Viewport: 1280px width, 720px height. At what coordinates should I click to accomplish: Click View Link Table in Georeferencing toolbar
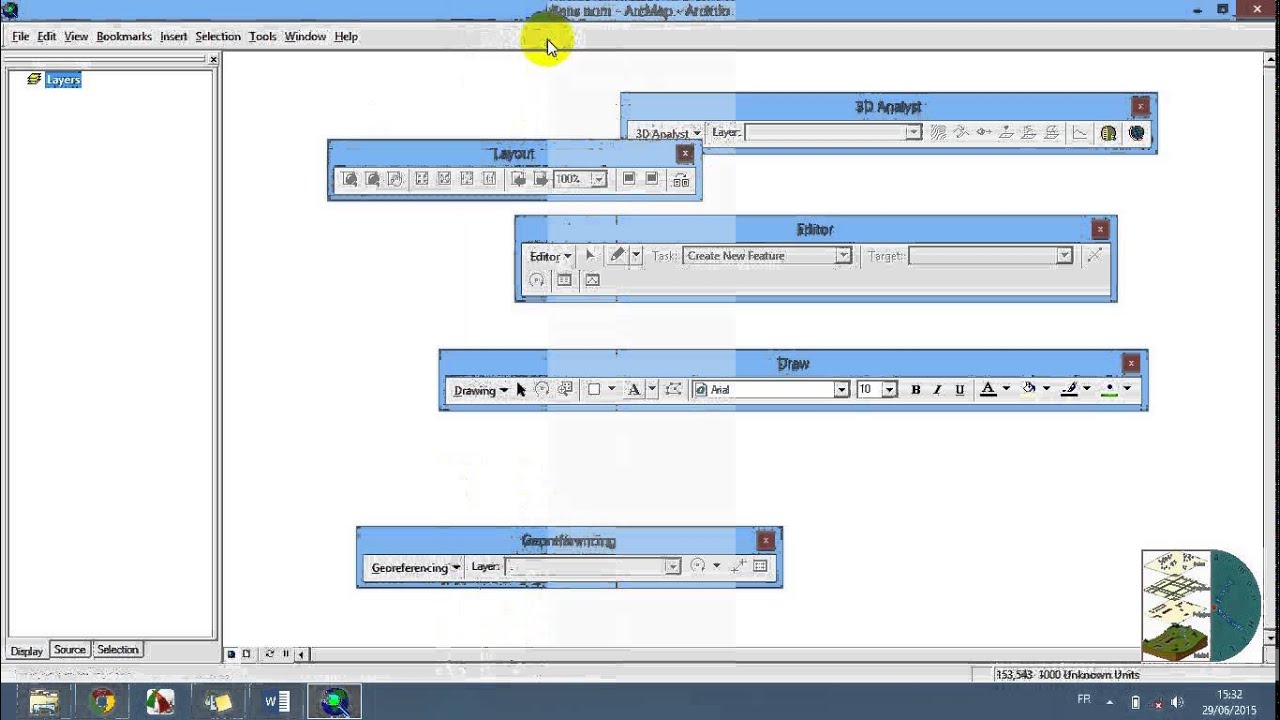pyautogui.click(x=760, y=566)
